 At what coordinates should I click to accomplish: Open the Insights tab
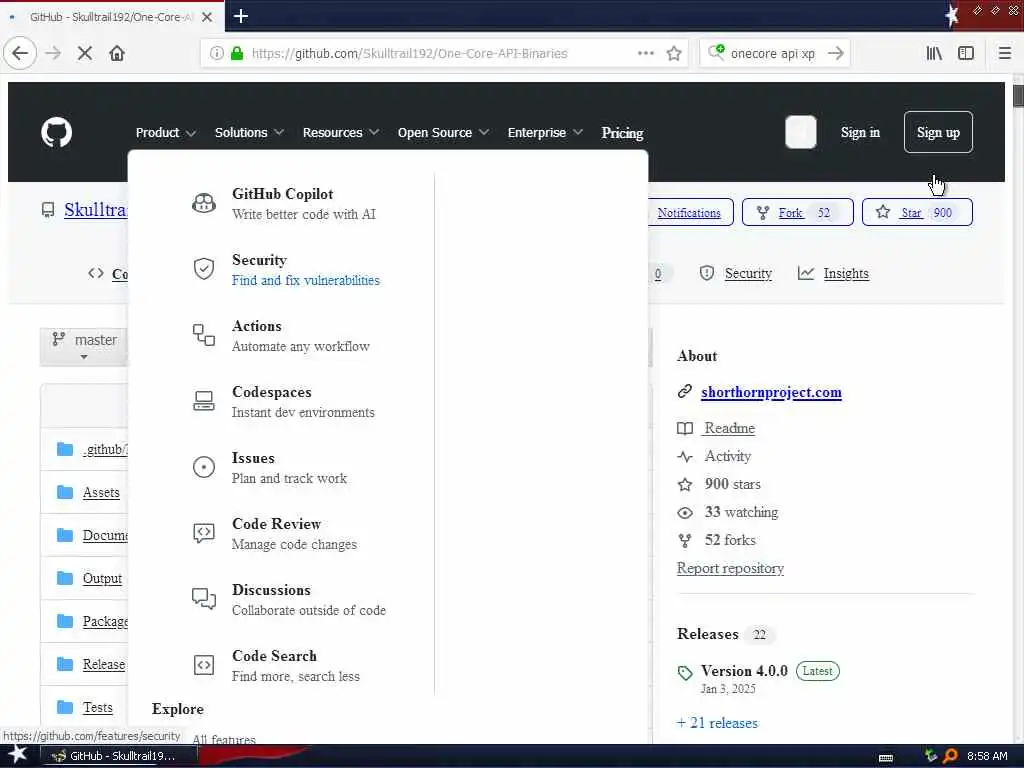(x=833, y=274)
